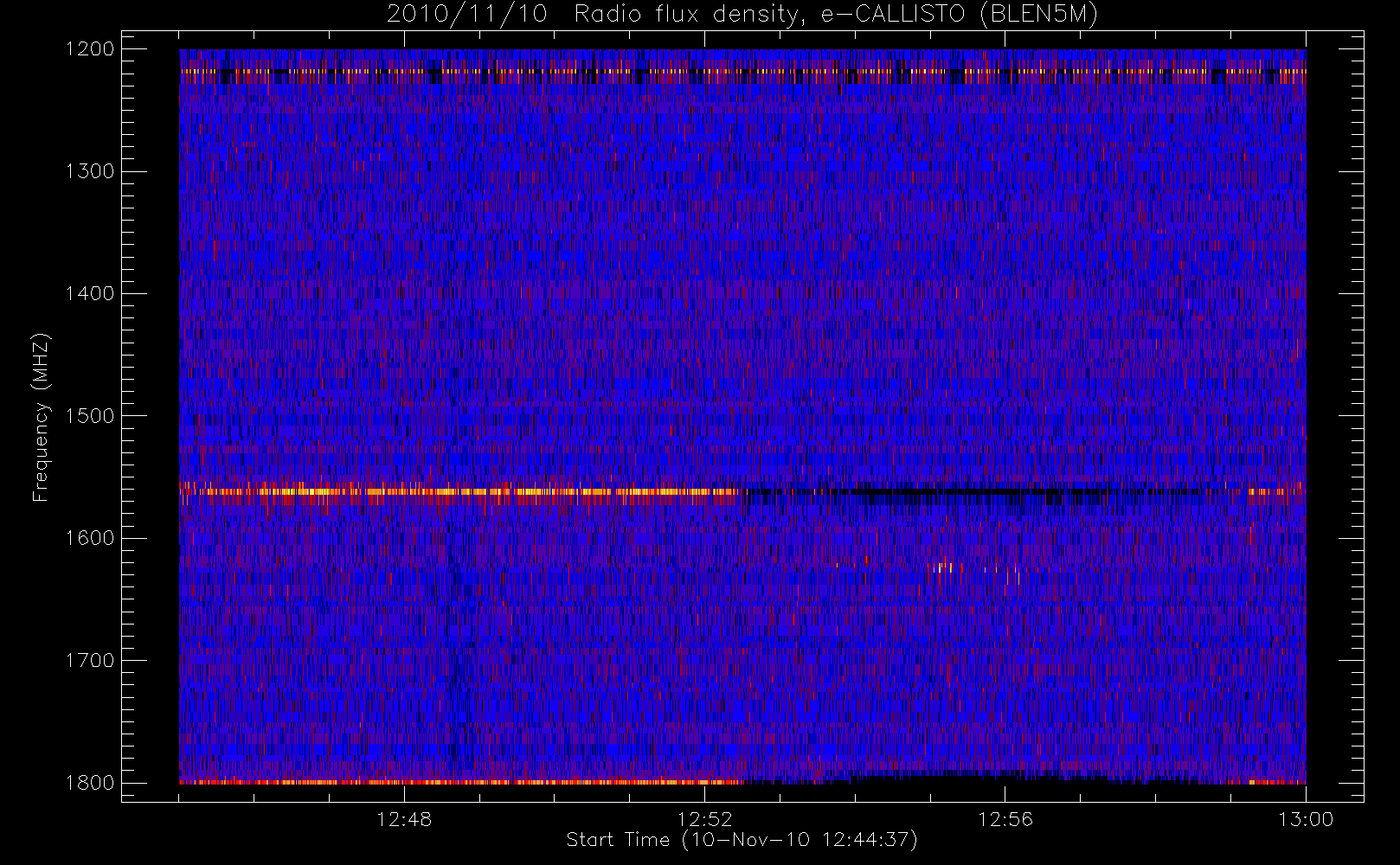Image resolution: width=1400 pixels, height=865 pixels.
Task: Click the 1800 frequency tick label
Action: pyautogui.click(x=90, y=783)
